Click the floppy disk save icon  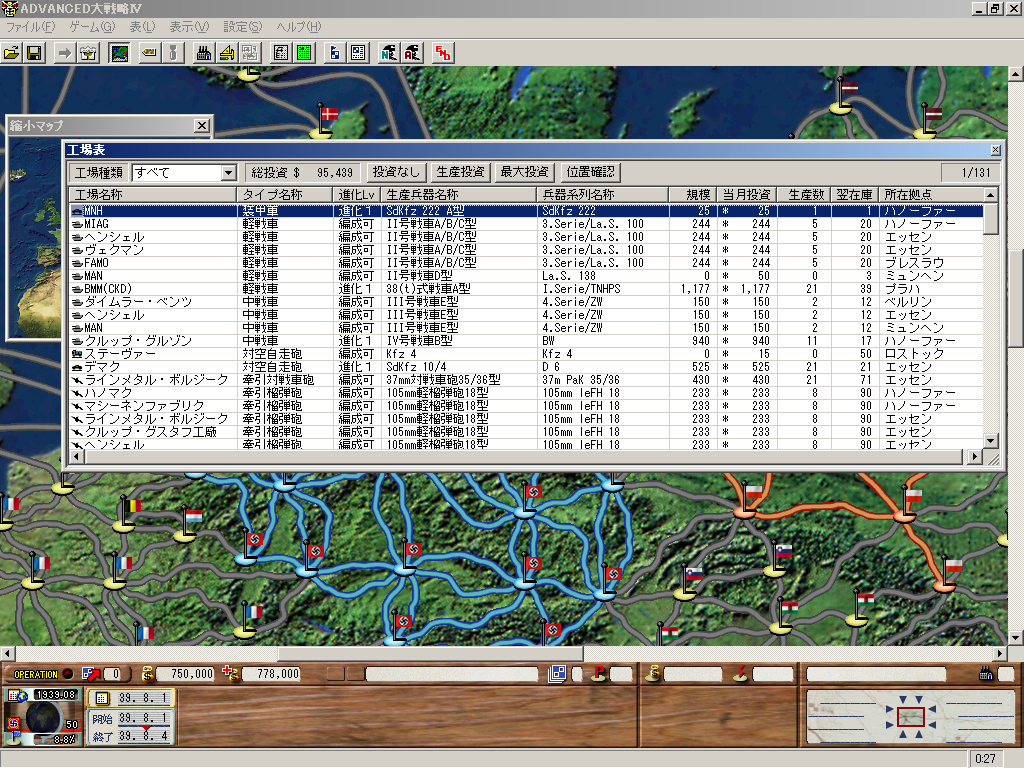34,53
